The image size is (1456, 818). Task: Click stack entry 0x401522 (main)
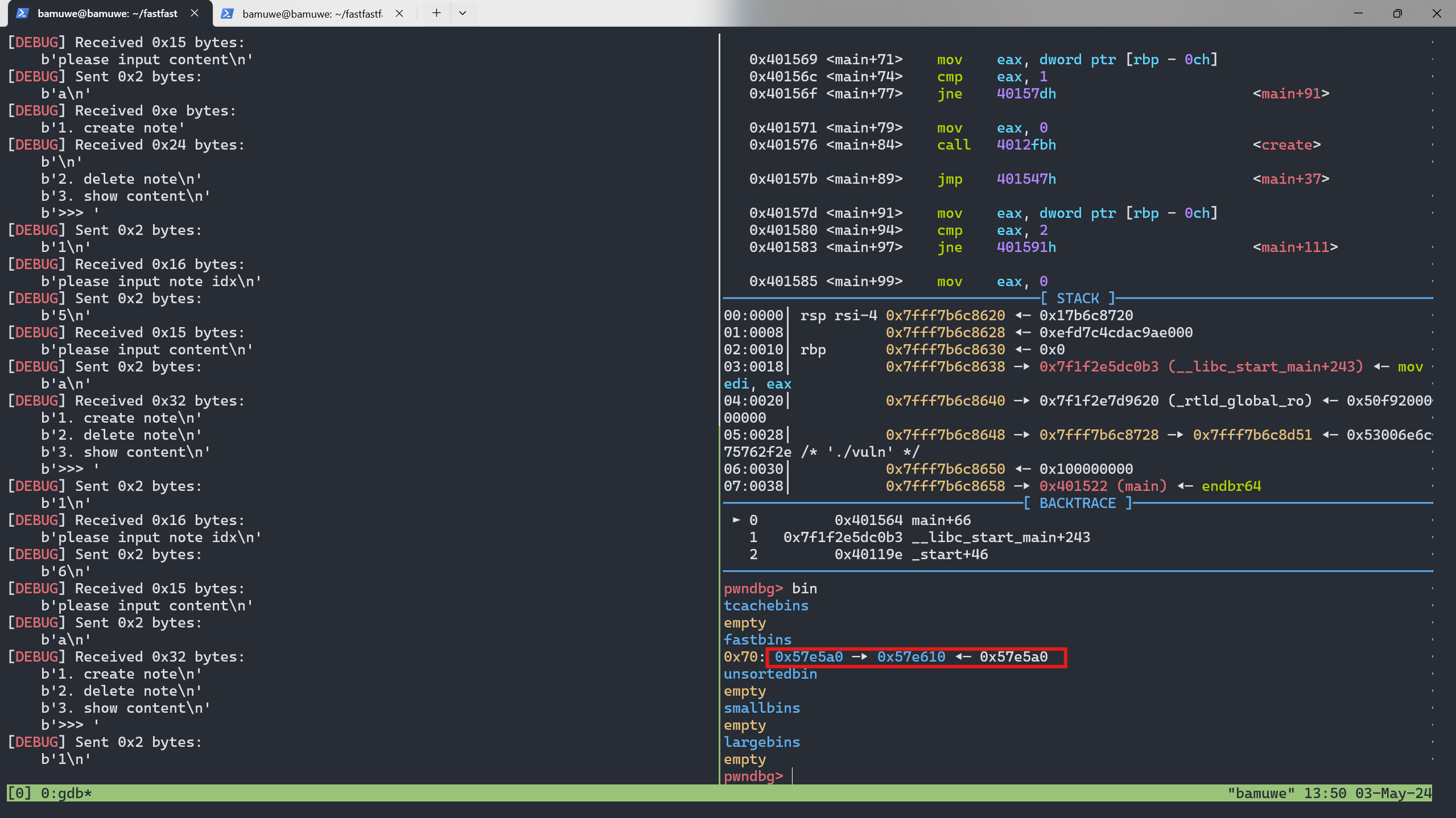click(1103, 486)
